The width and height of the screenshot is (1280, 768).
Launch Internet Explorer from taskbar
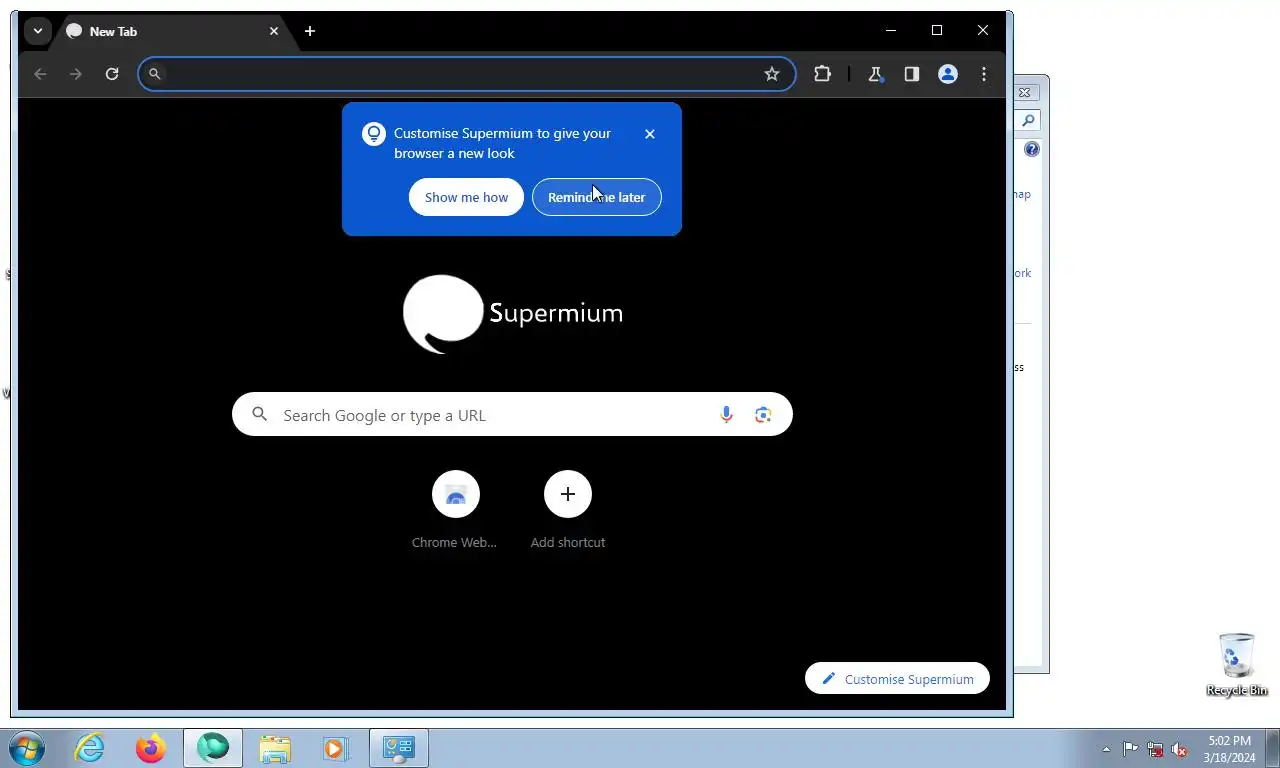pos(90,748)
